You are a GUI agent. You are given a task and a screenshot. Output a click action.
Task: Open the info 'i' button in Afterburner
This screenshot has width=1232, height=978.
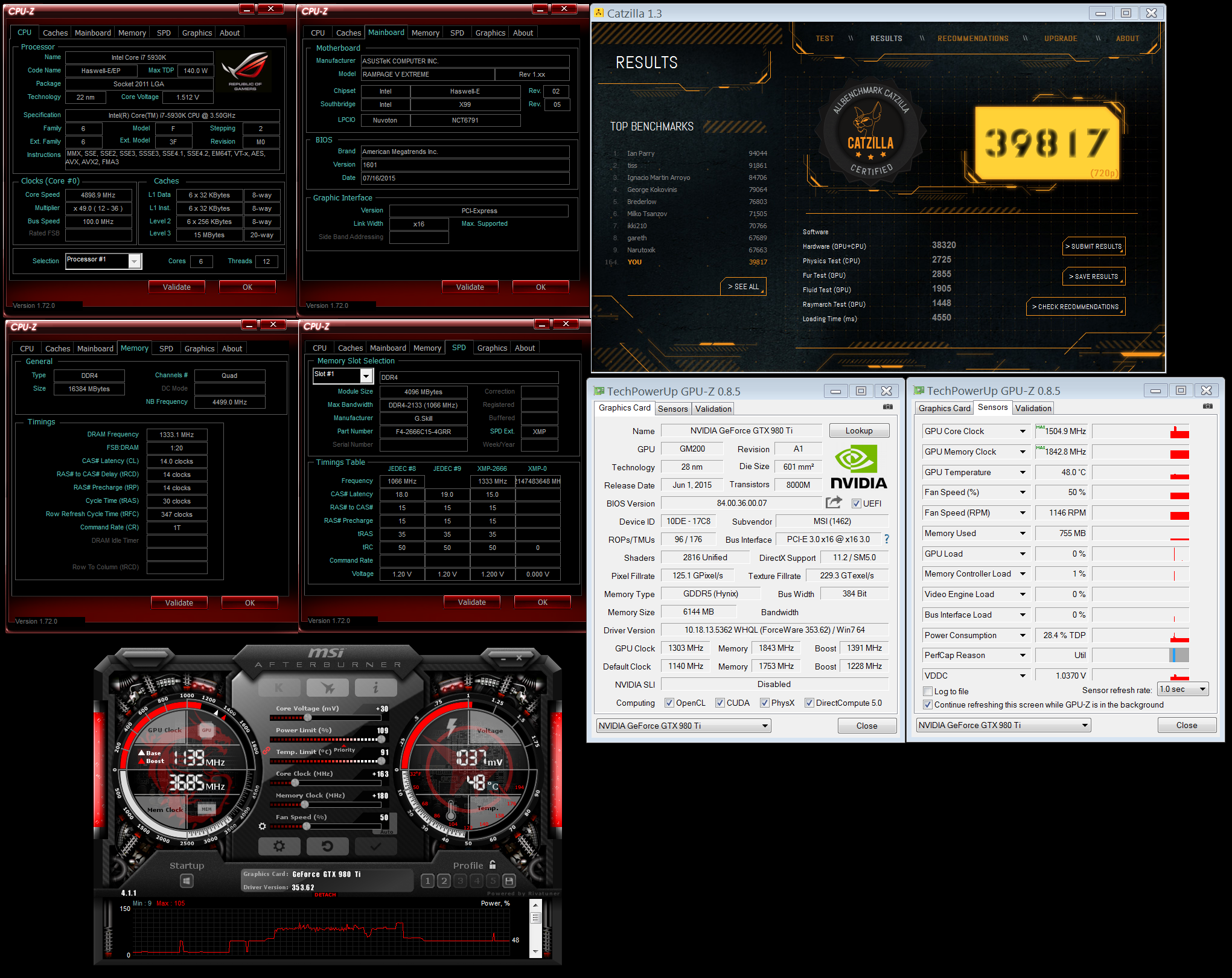tap(375, 687)
